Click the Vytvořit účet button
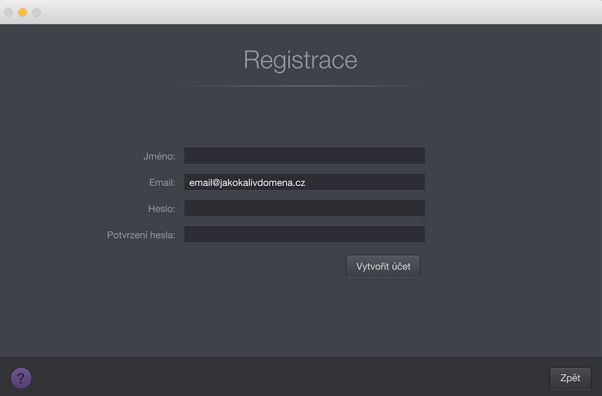Viewport: 602px width, 396px height. pos(383,266)
